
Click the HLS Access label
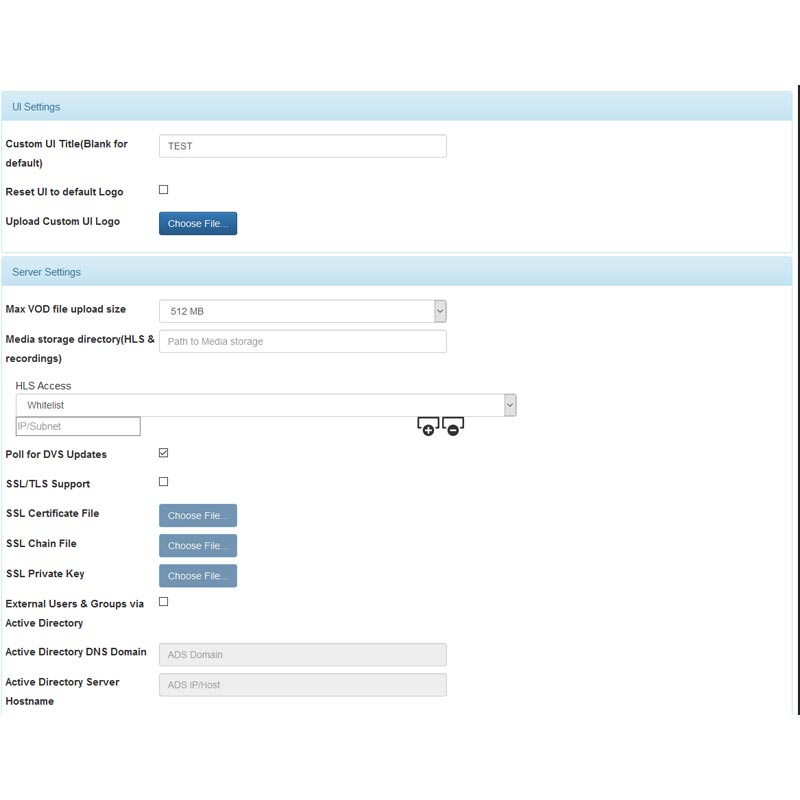click(x=44, y=386)
